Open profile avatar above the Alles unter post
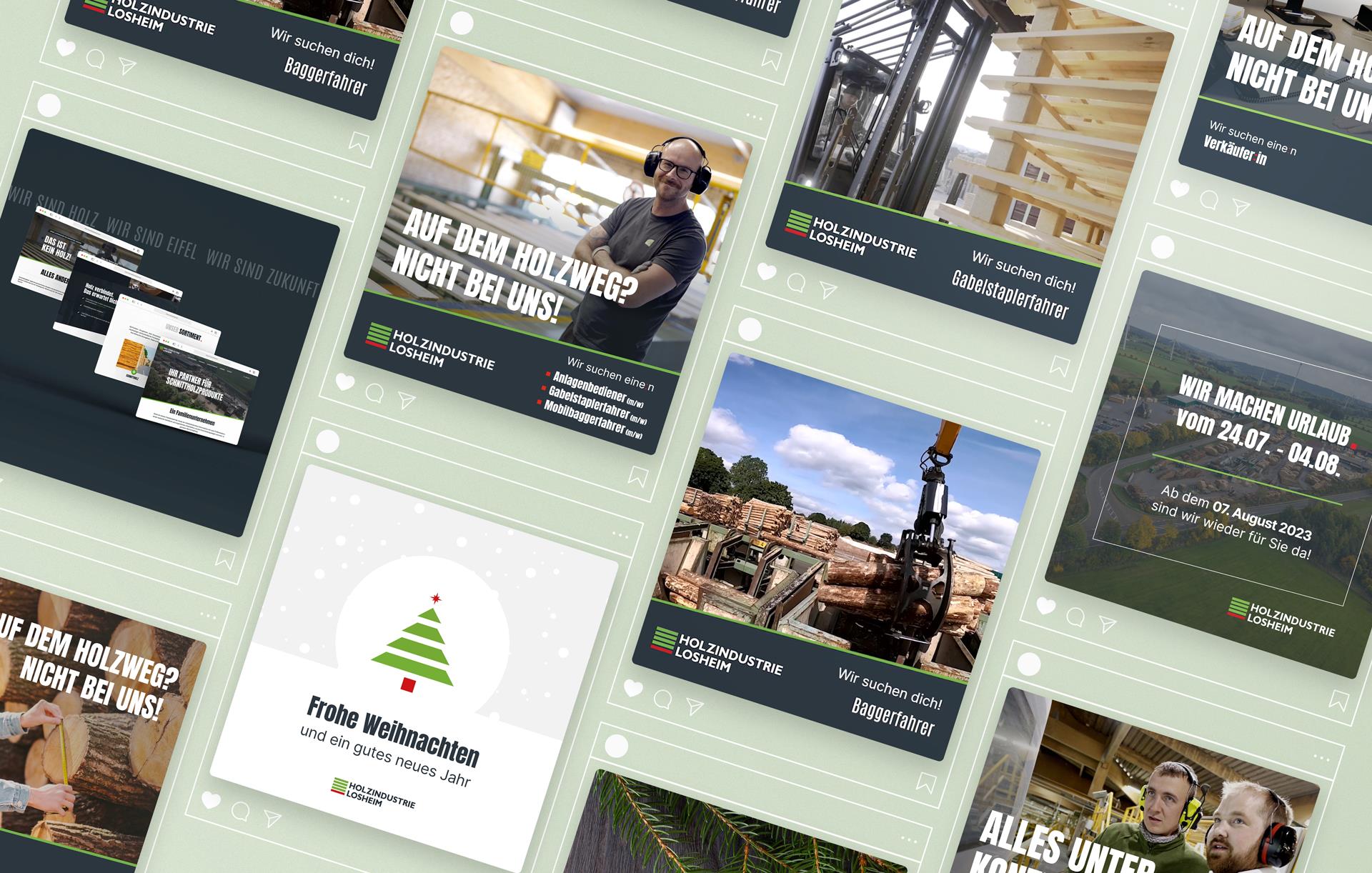This screenshot has width=1372, height=873. point(1028,665)
